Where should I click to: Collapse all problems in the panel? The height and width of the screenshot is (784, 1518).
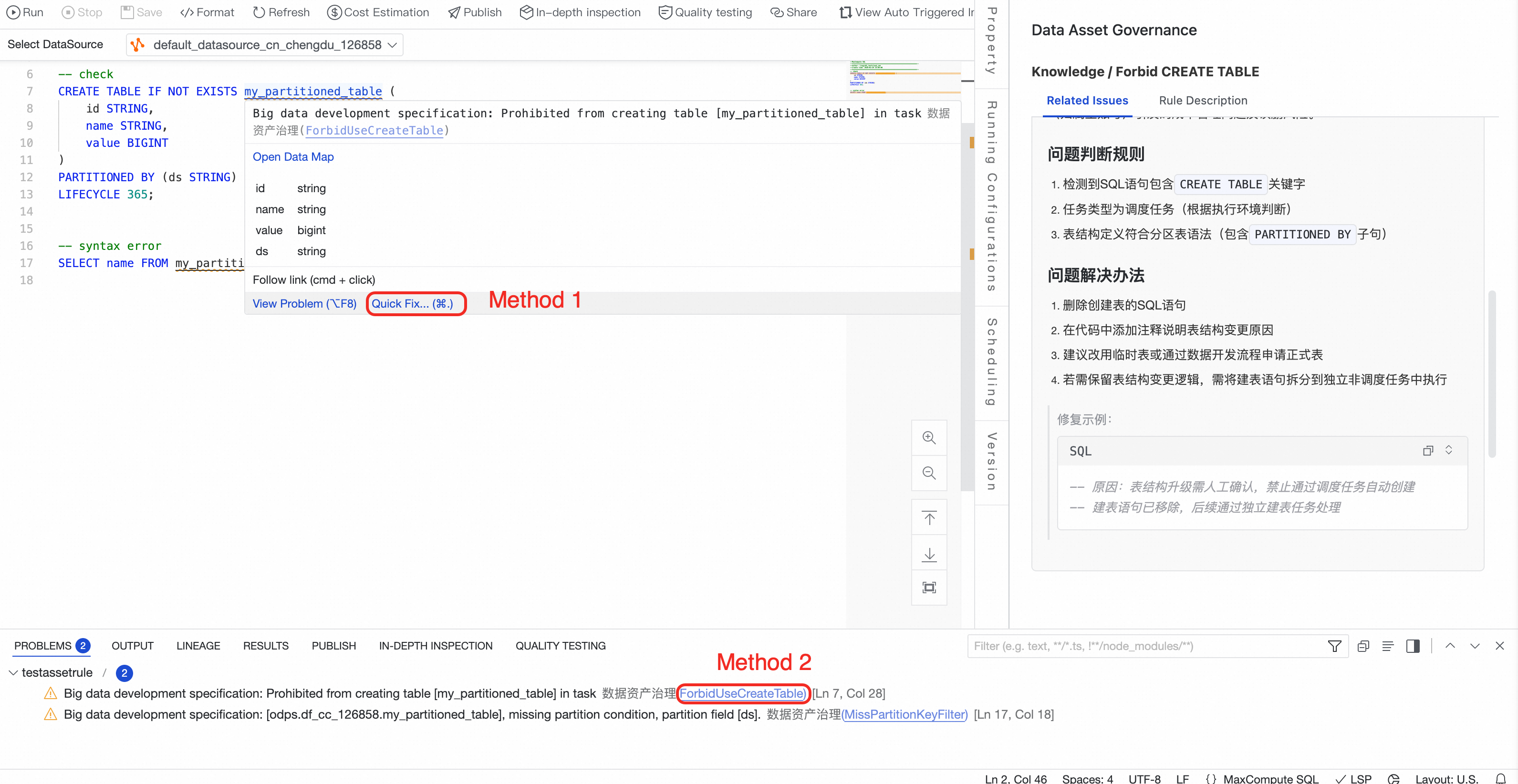click(1363, 646)
